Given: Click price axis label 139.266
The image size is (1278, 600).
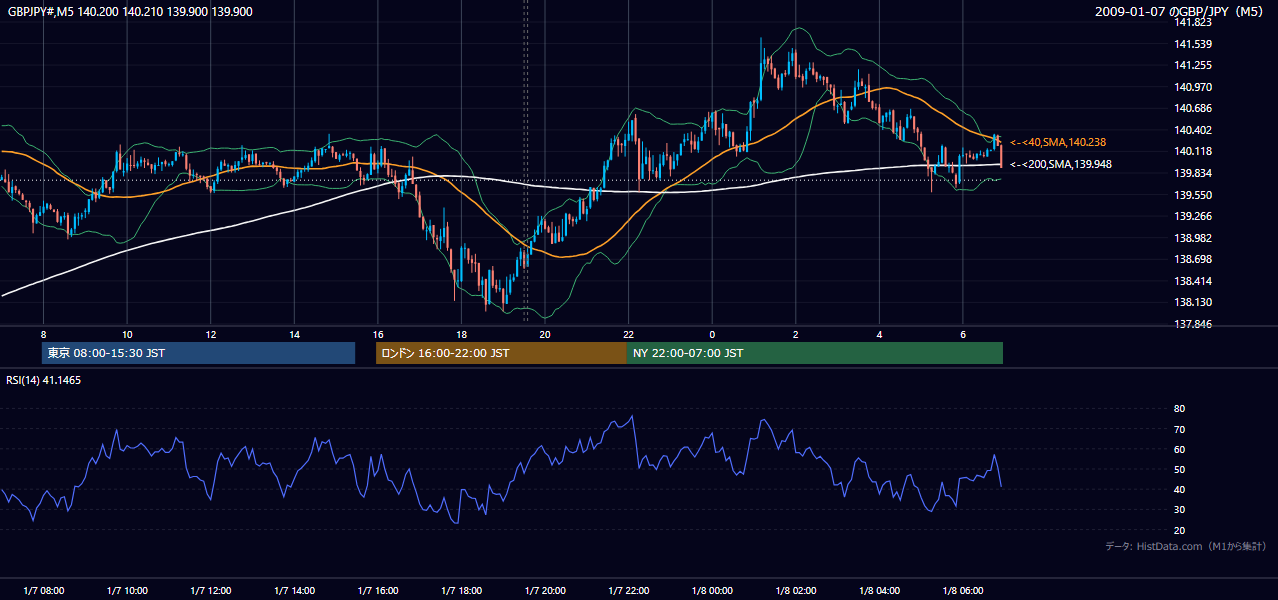Looking at the screenshot, I should (1194, 216).
